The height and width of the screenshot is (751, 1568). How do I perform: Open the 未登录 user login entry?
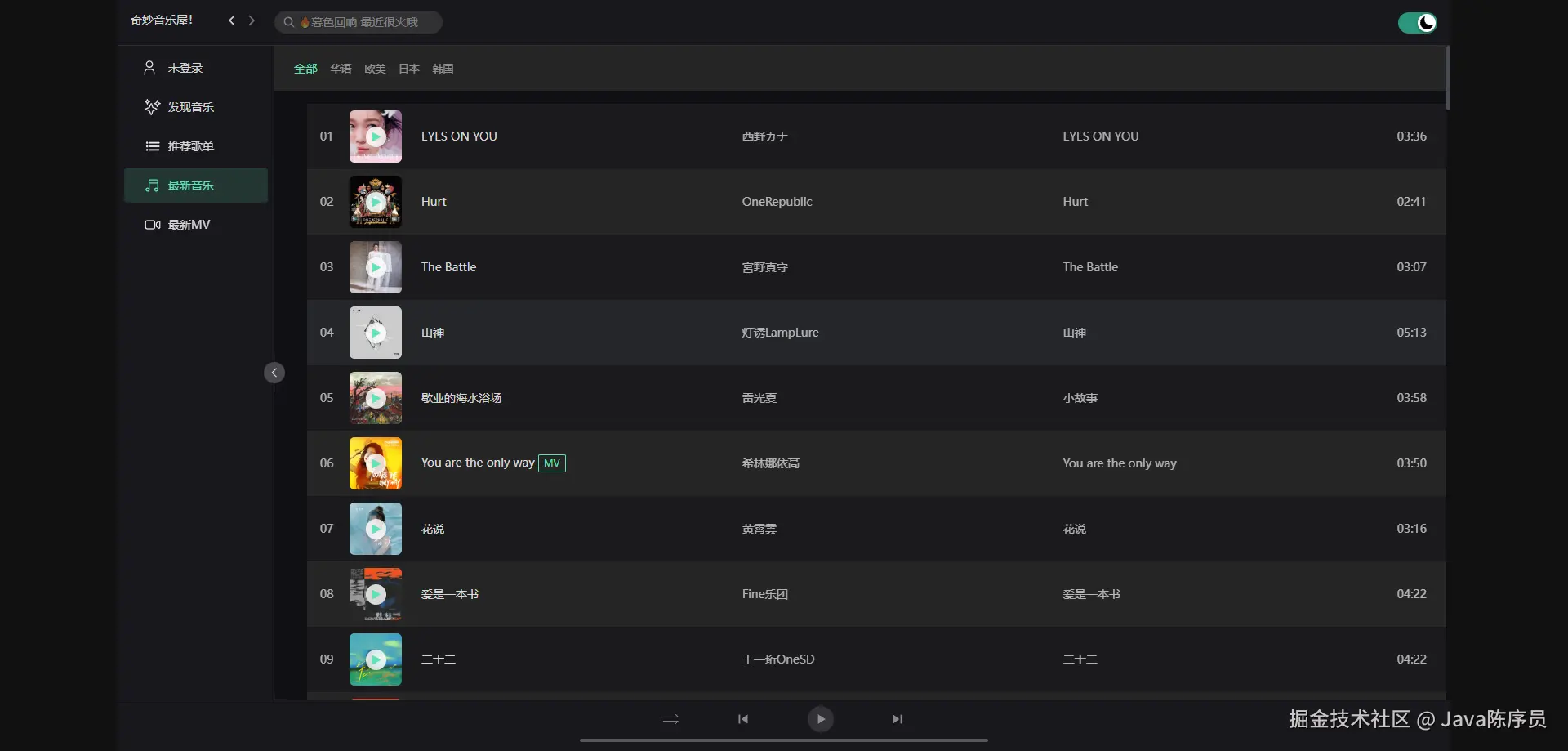coord(185,68)
